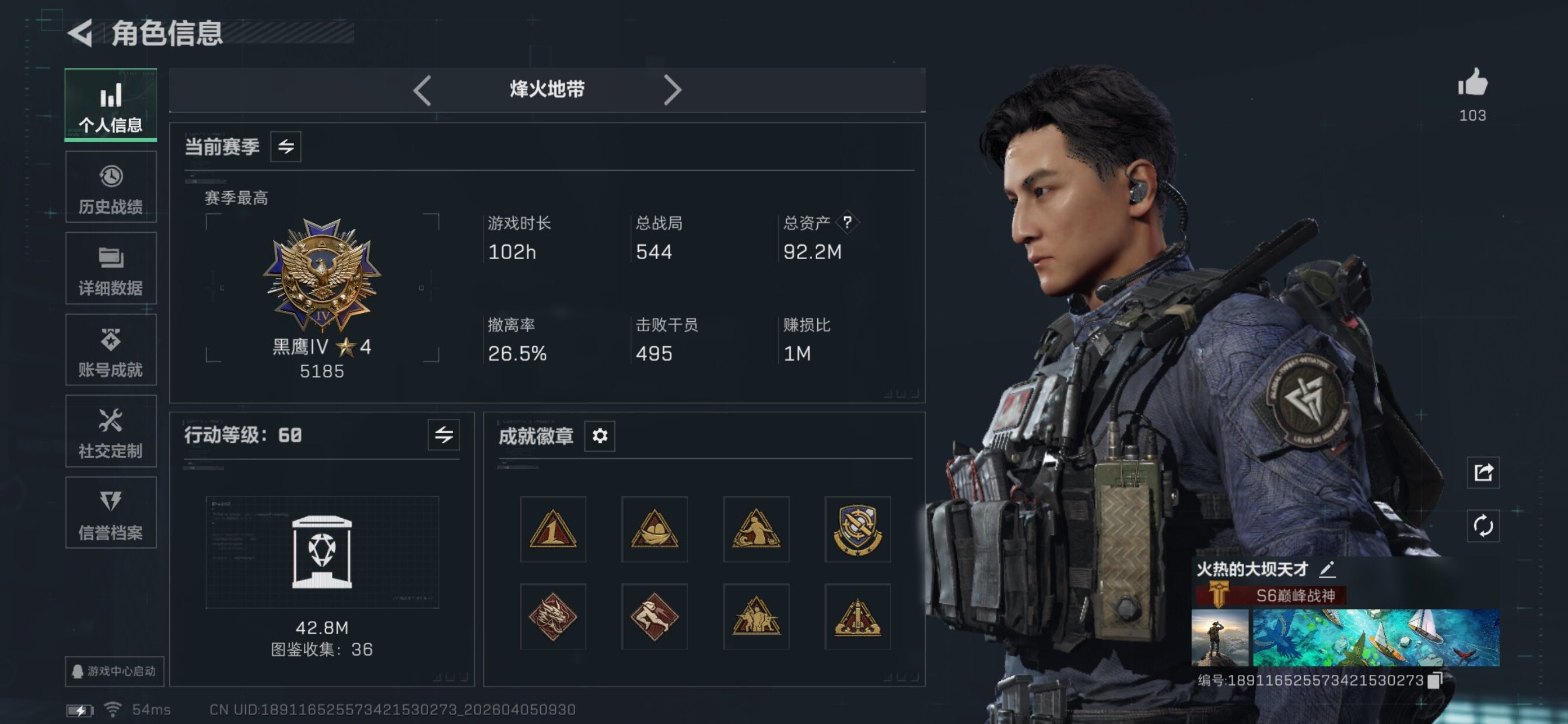Like the profile with the thumbs-up icon
The image size is (1568, 724).
pyautogui.click(x=1472, y=82)
